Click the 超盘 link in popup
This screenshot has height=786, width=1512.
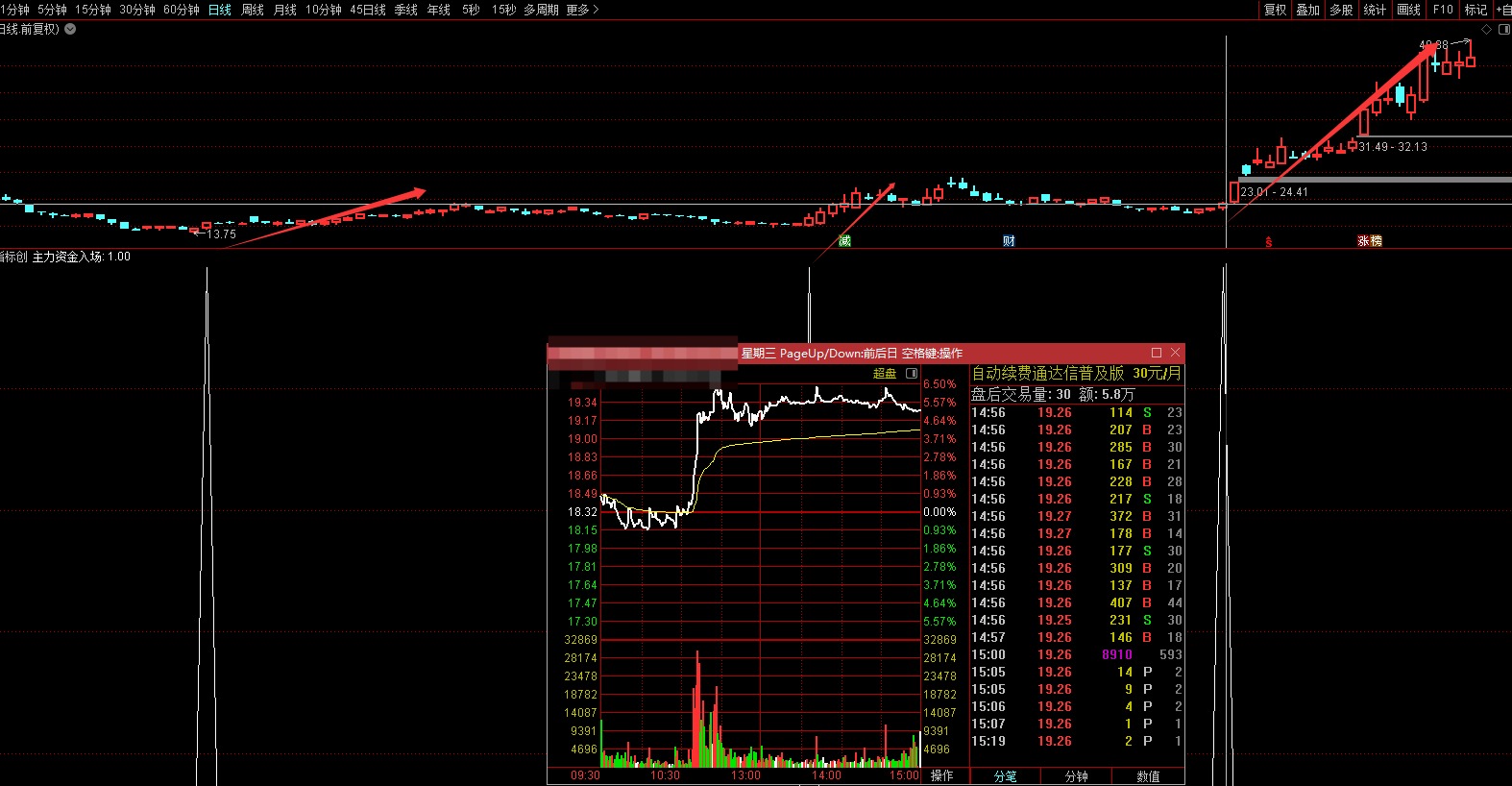(x=884, y=373)
